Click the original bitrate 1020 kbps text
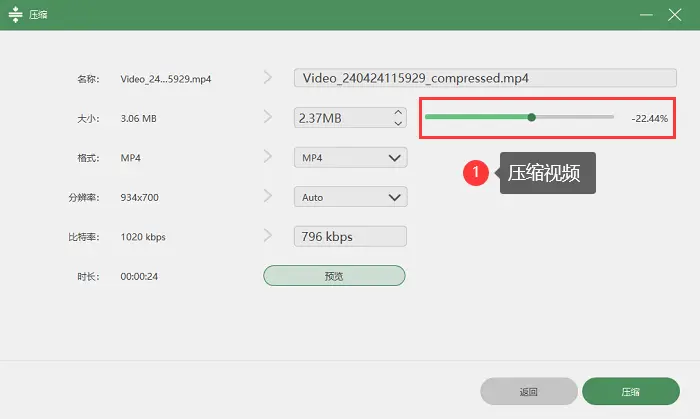700x419 pixels. point(143,237)
